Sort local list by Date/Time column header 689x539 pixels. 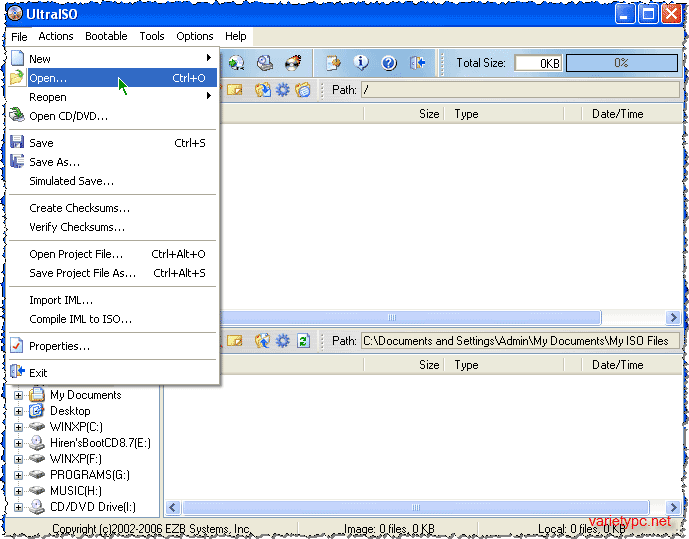pyautogui.click(x=631, y=365)
